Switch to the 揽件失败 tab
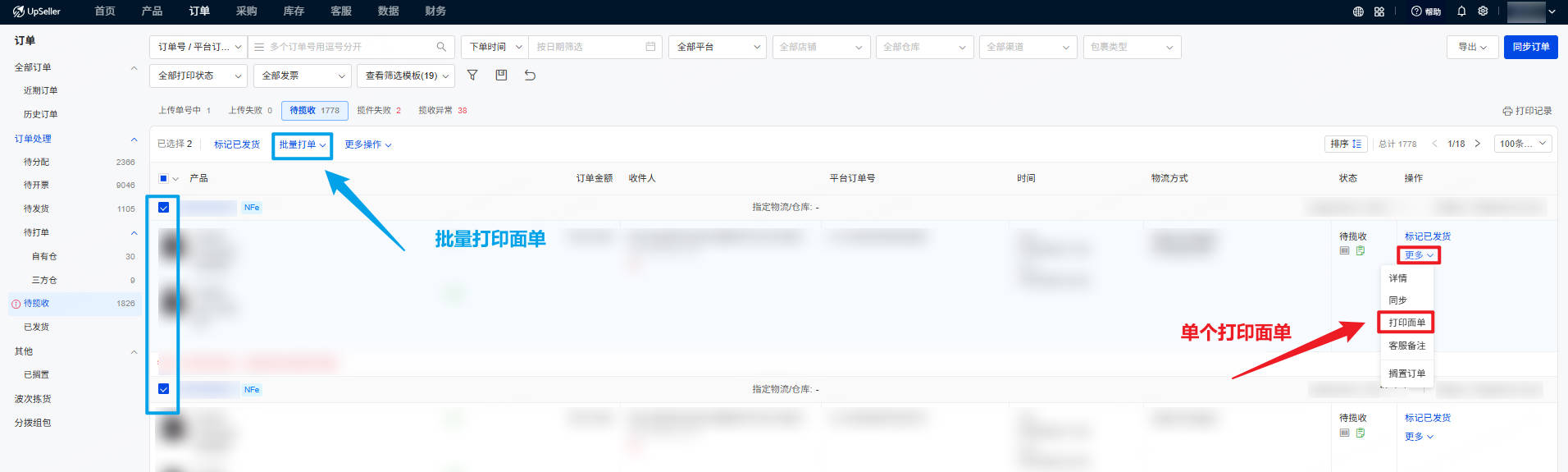 (379, 110)
